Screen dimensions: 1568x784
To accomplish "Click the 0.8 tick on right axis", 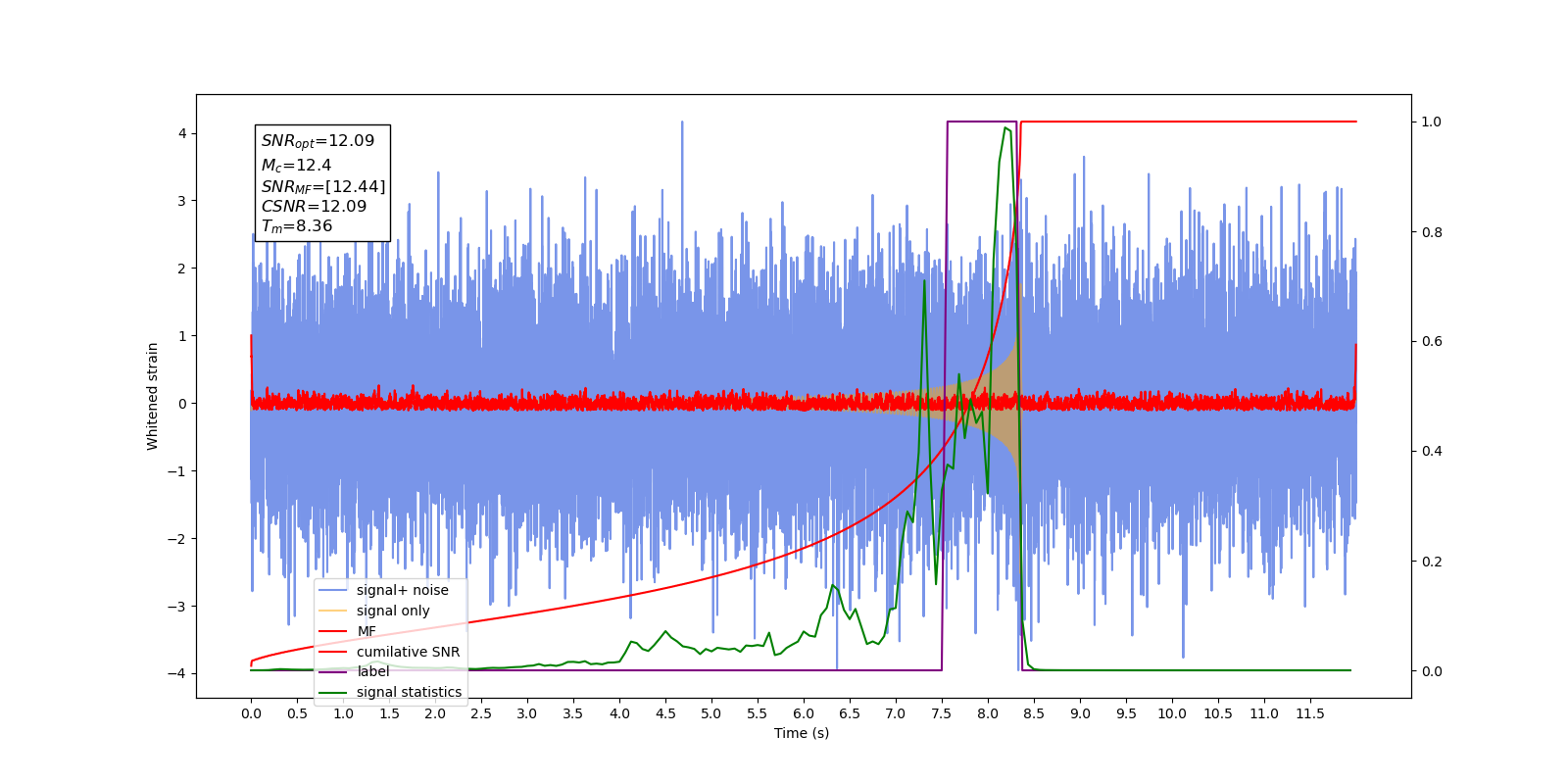I will [x=1432, y=232].
